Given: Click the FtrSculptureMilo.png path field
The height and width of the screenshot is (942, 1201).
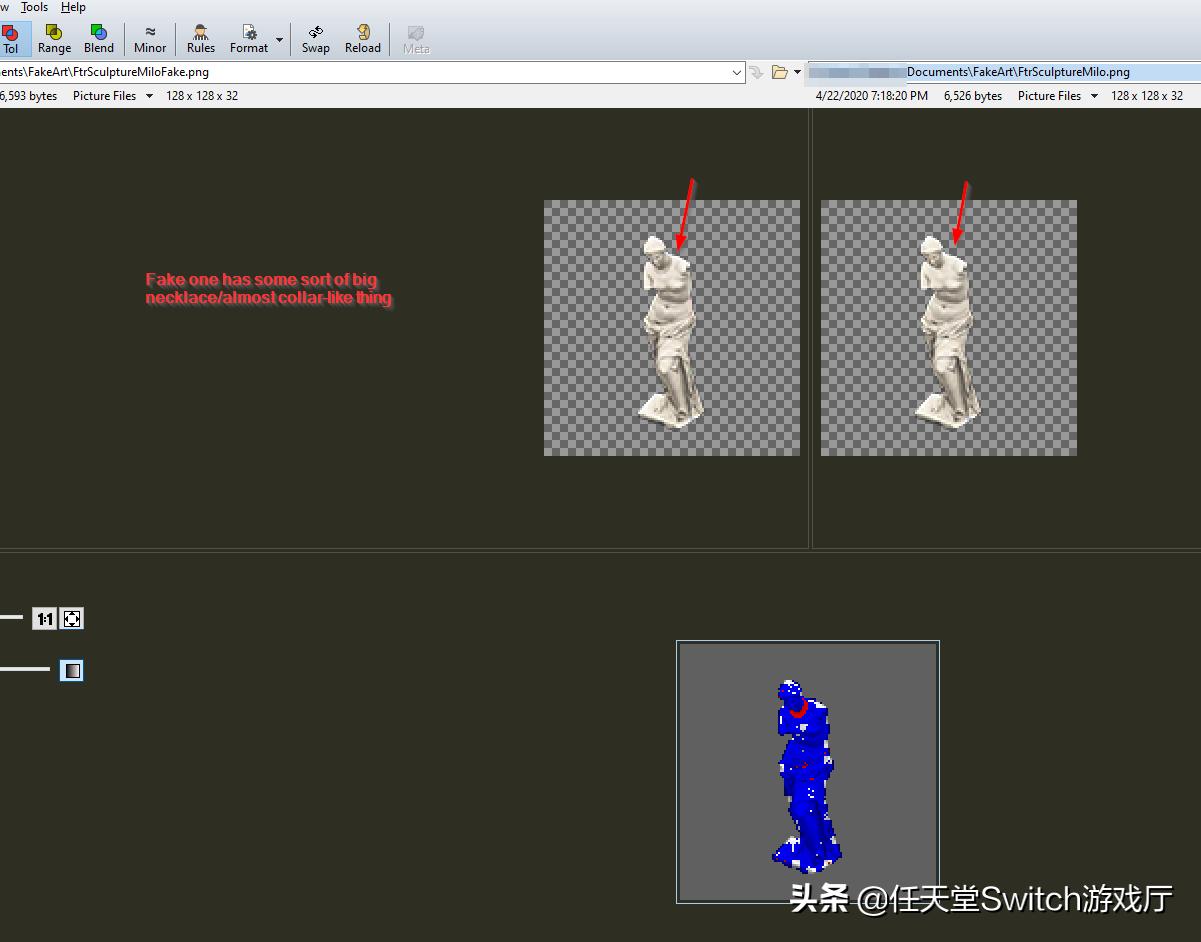Looking at the screenshot, I should 1004,72.
